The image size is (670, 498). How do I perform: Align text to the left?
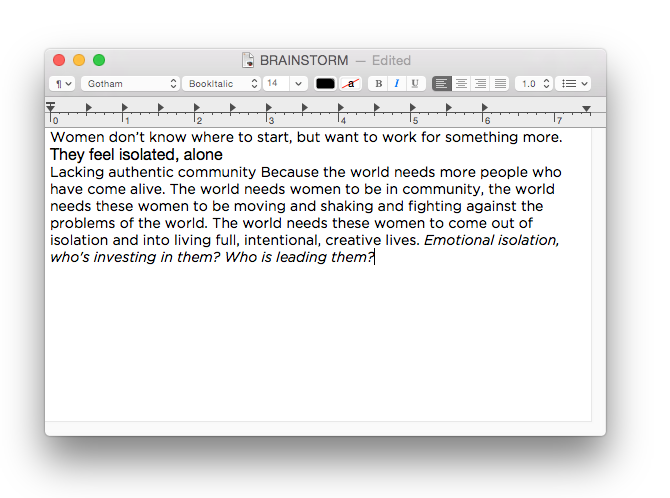tap(441, 84)
